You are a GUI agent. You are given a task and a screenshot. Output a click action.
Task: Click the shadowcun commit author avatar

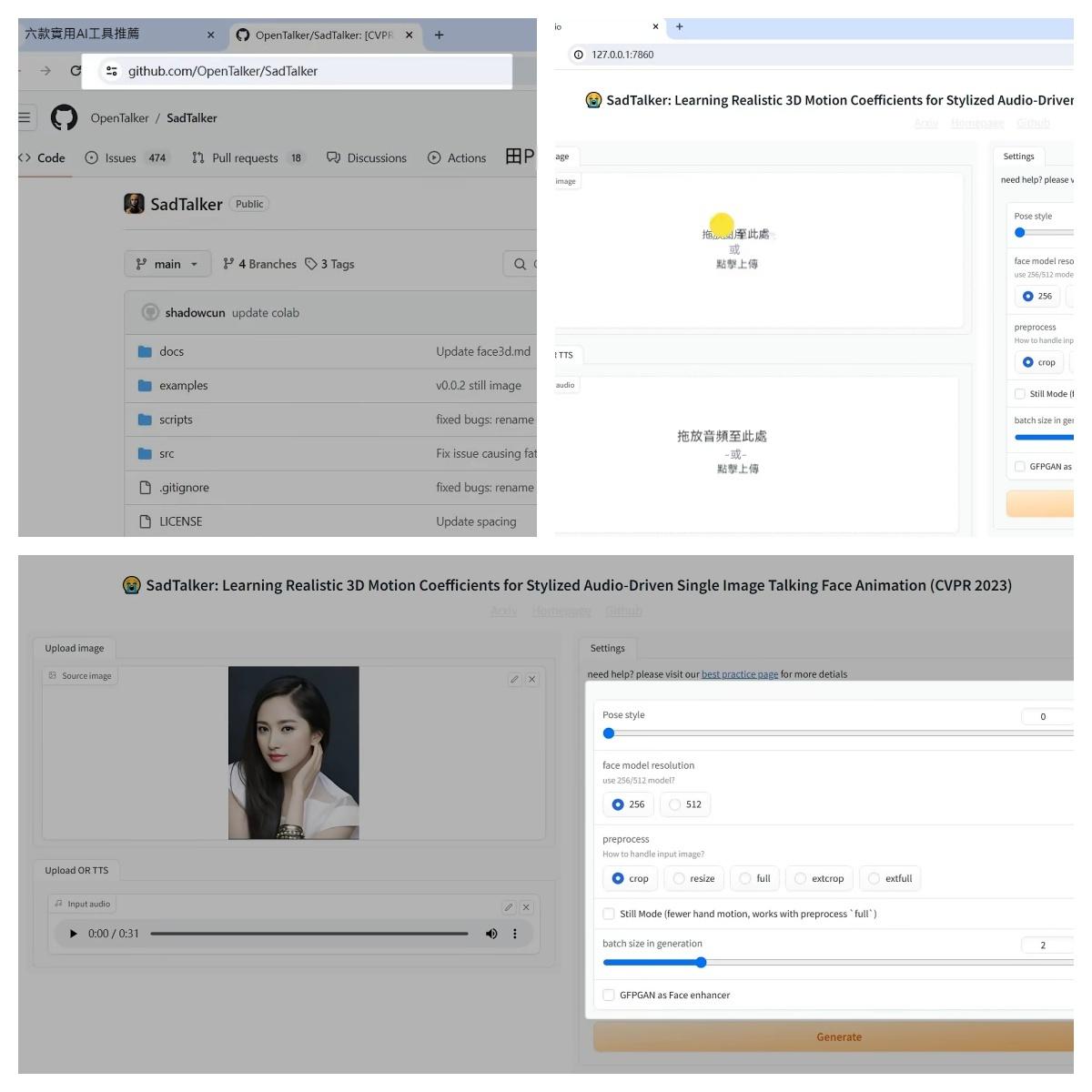[150, 312]
